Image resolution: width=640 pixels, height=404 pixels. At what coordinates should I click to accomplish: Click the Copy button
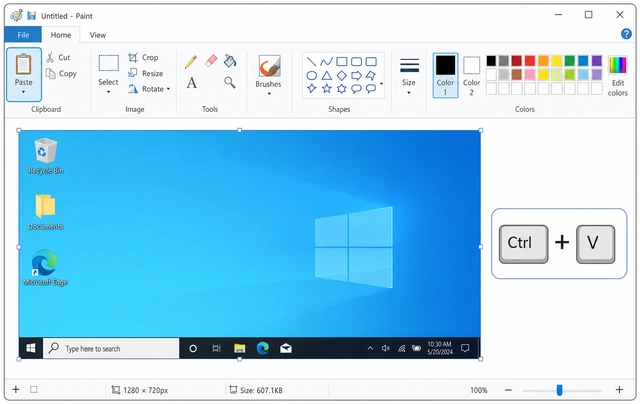pyautogui.click(x=61, y=73)
